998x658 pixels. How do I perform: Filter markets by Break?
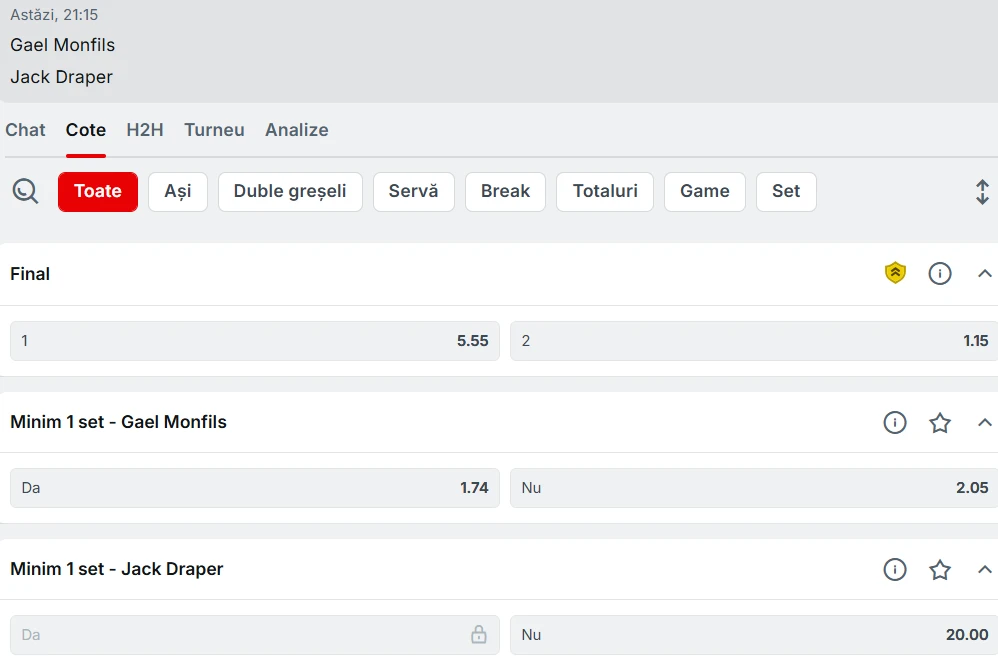[505, 192]
